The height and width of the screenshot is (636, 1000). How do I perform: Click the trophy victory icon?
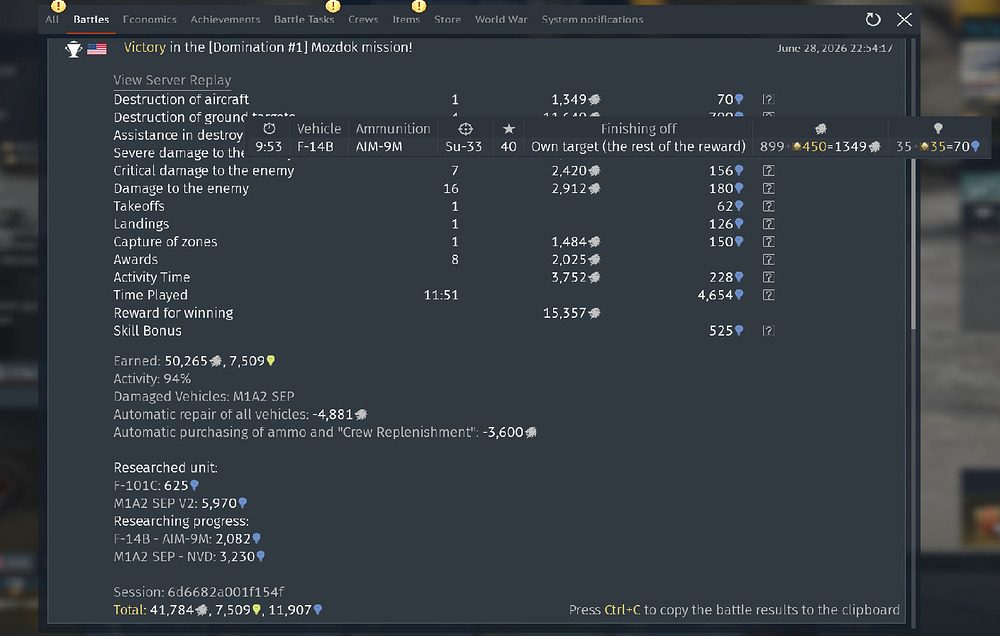point(74,49)
